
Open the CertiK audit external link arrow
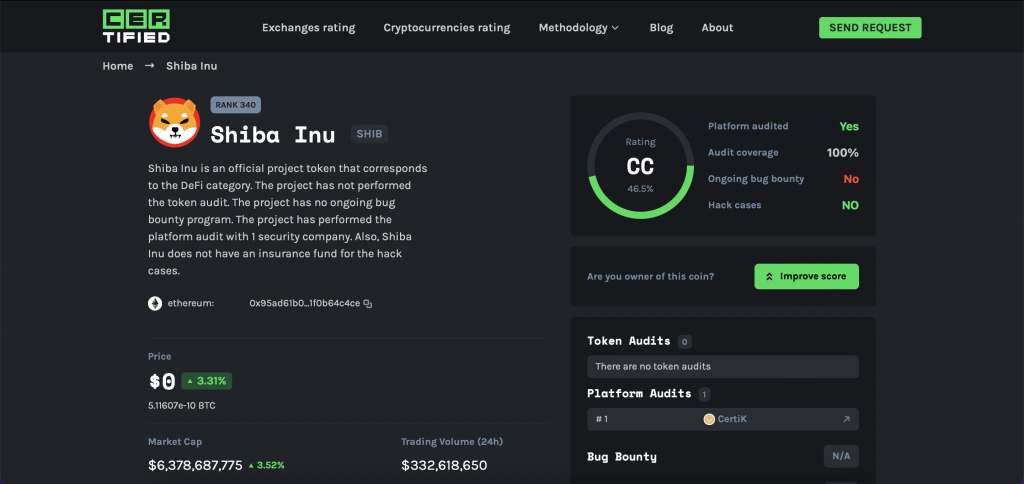tap(846, 419)
